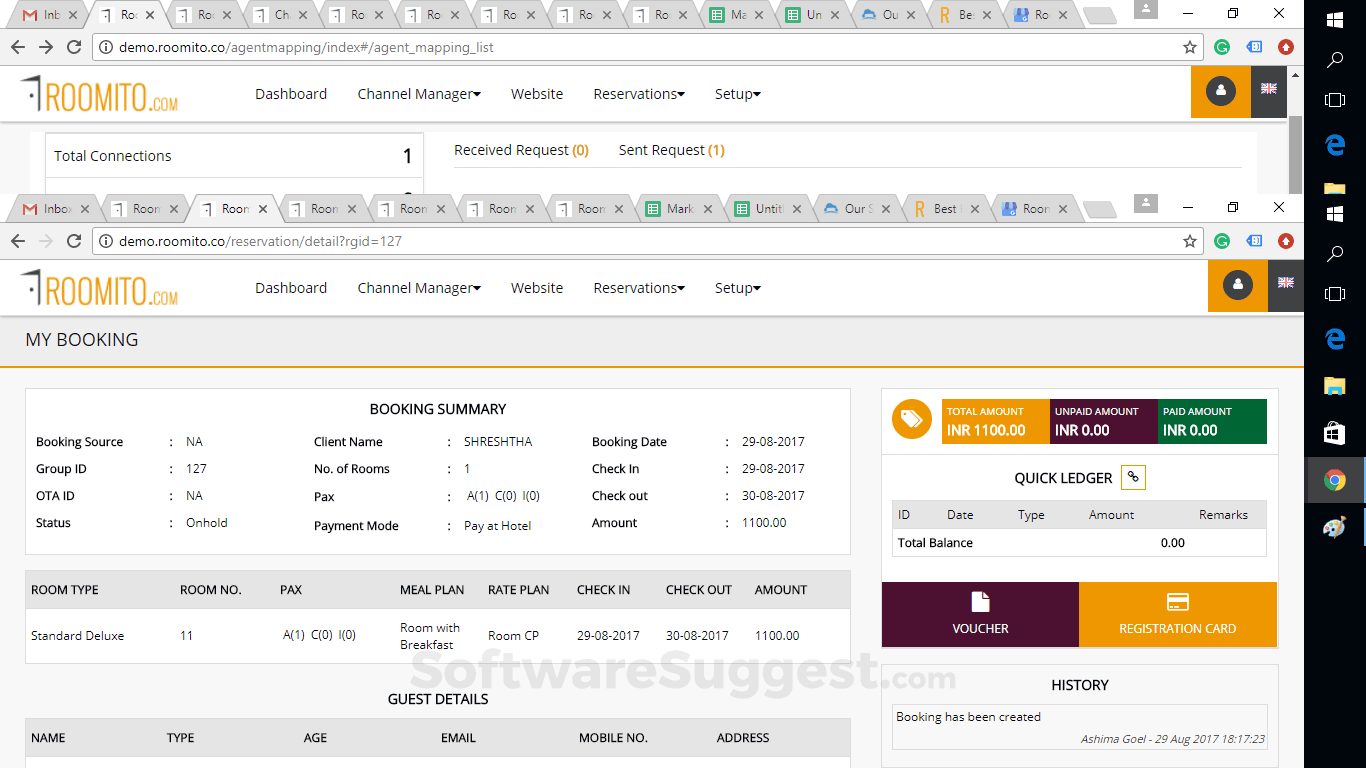This screenshot has height=768, width=1366.
Task: Click 'Pay at Hotel' payment mode
Action: (498, 526)
